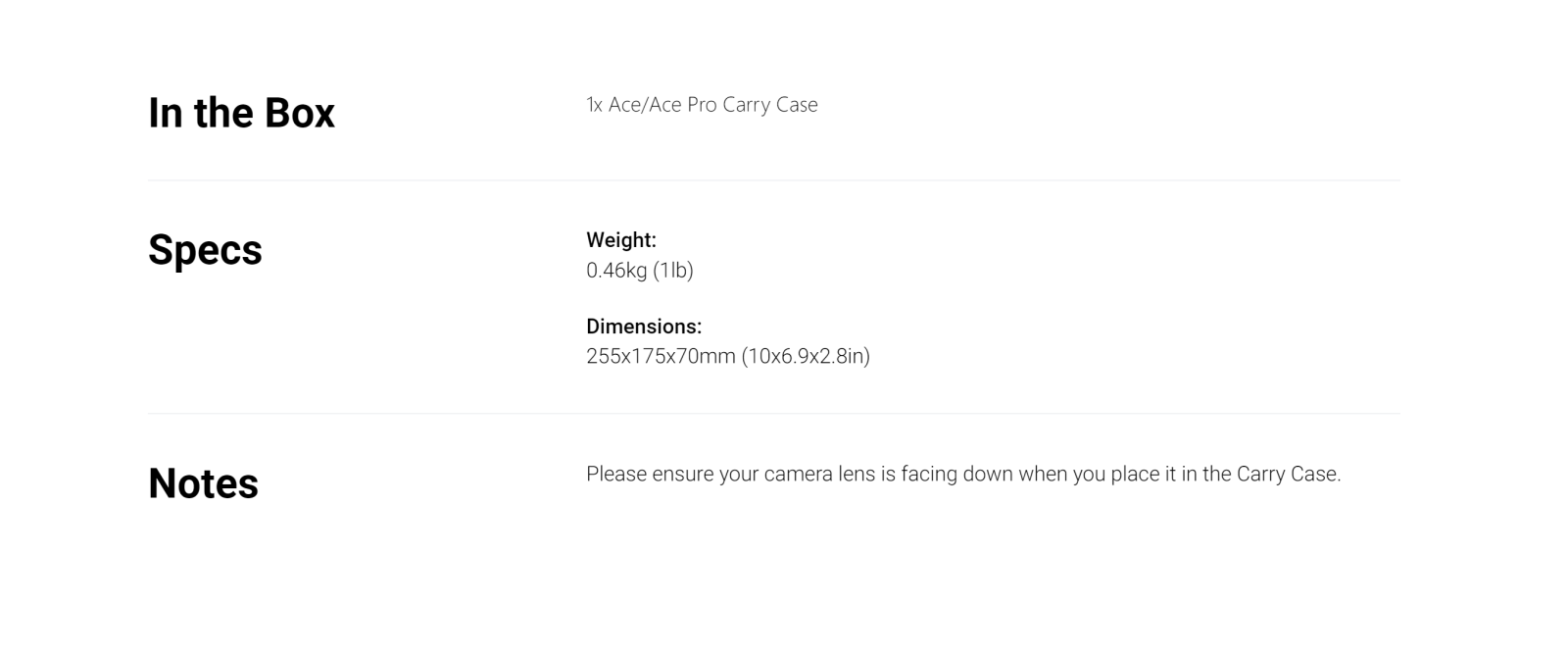Screen dimensions: 1568x656
Task: Click the "Notes" section heading
Action: click(203, 483)
